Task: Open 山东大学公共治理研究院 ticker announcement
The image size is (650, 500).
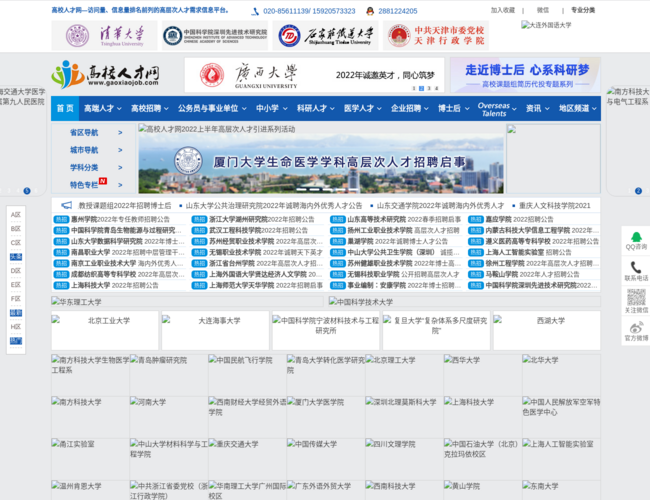Action: [274, 206]
